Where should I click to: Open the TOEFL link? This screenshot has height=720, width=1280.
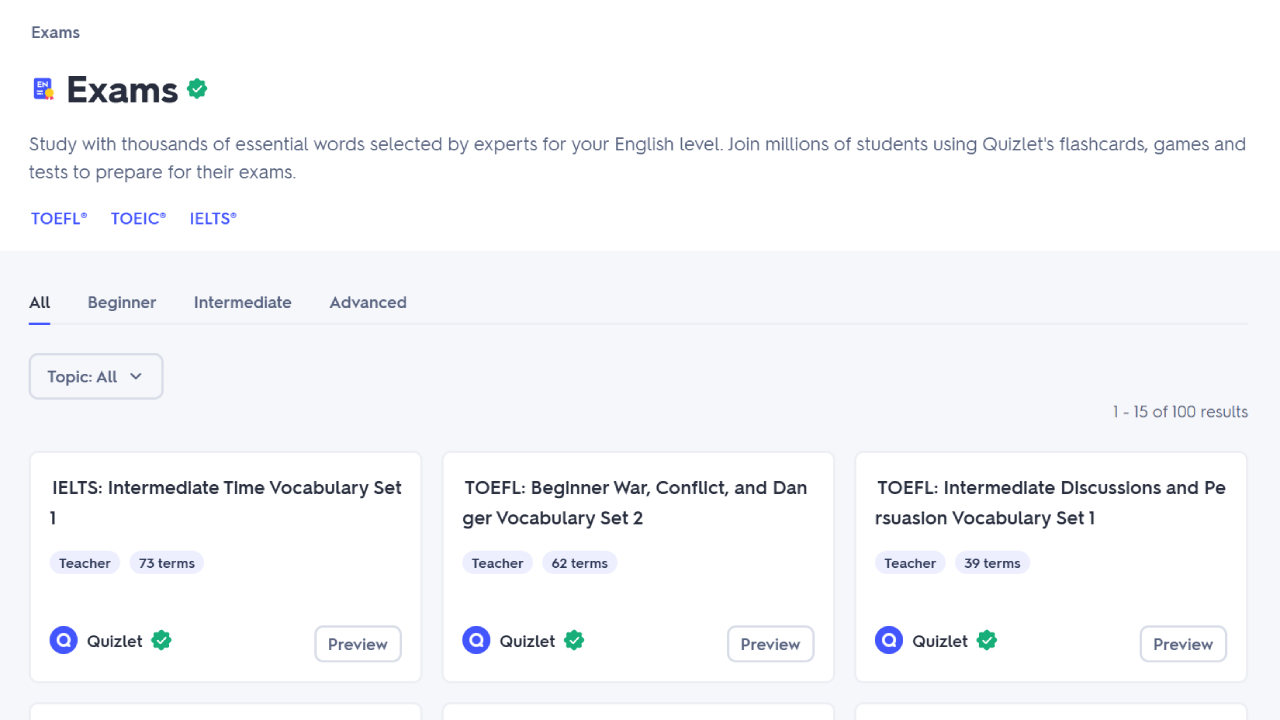click(59, 218)
